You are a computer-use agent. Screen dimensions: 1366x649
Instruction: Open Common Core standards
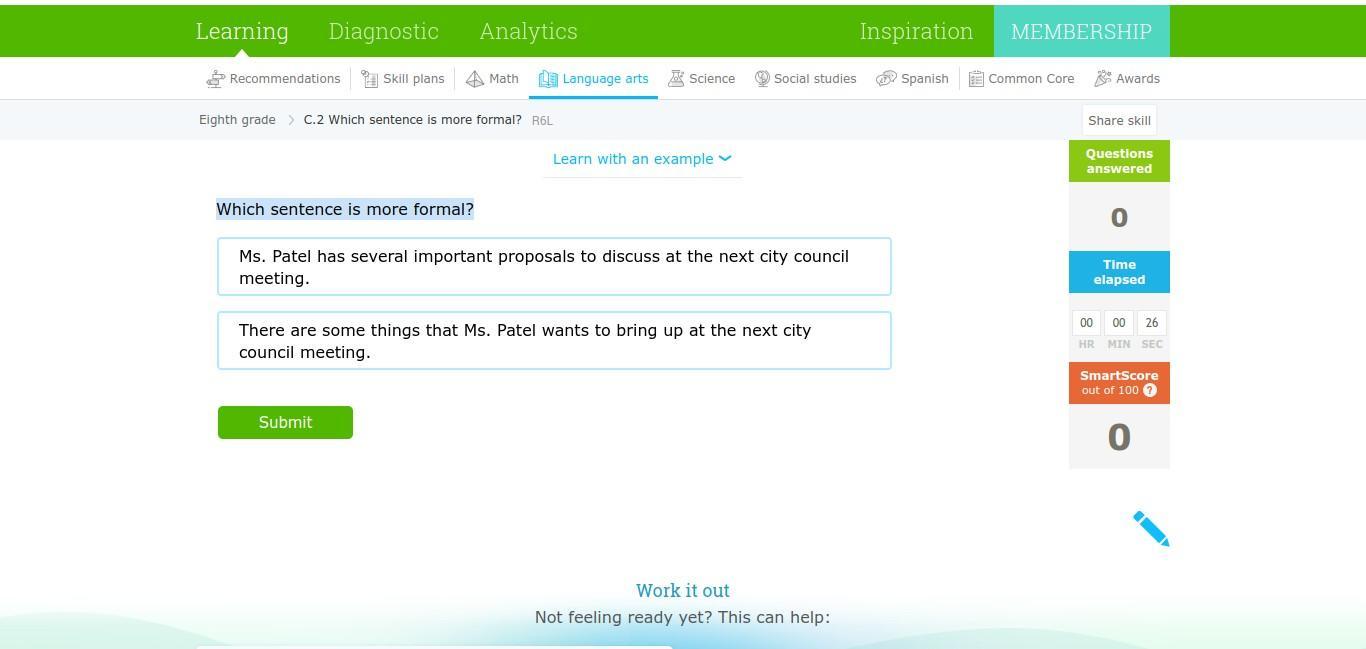[x=1021, y=79]
